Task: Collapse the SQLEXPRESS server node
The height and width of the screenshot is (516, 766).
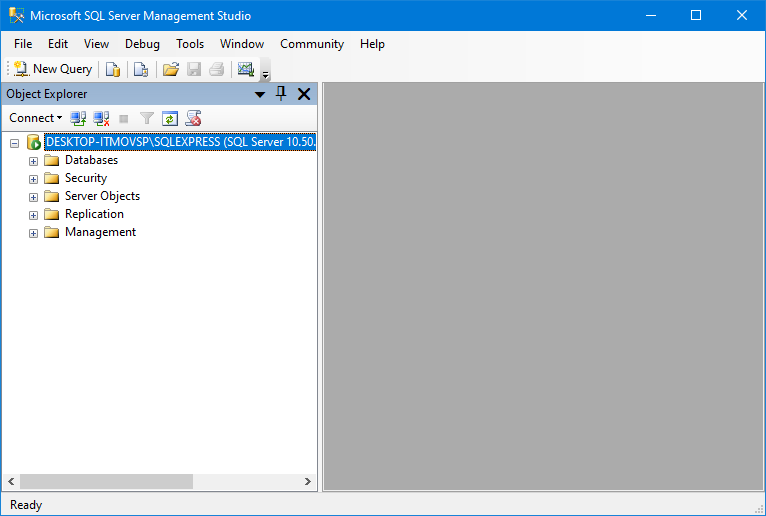Action: 14,143
